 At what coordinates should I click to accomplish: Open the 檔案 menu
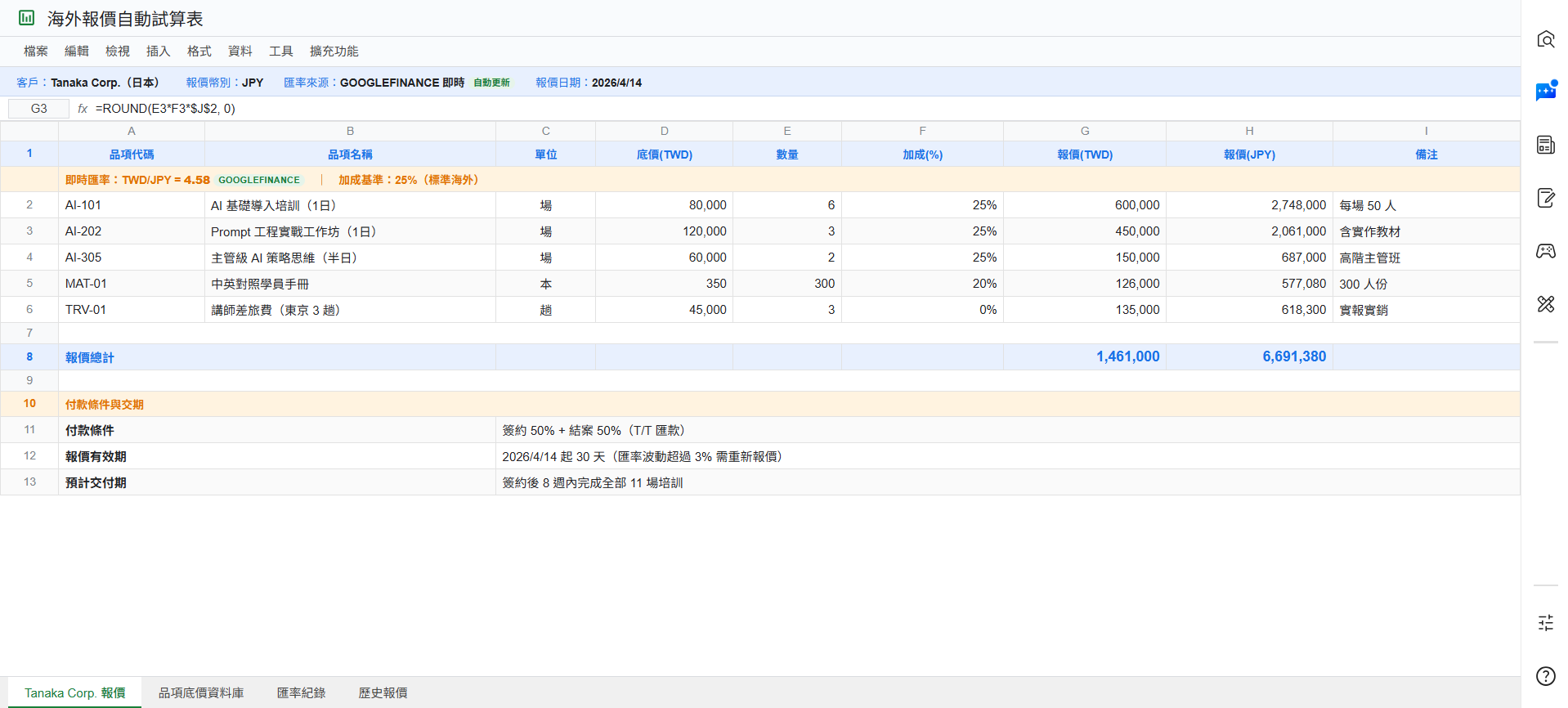click(x=36, y=51)
